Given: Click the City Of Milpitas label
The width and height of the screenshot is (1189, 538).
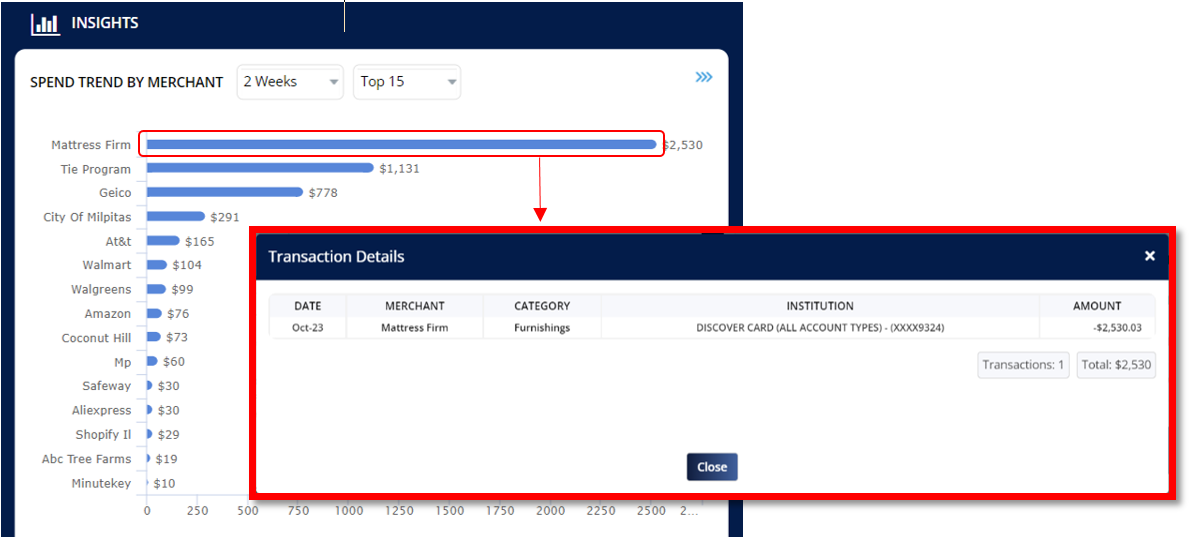Looking at the screenshot, I should pos(87,217).
